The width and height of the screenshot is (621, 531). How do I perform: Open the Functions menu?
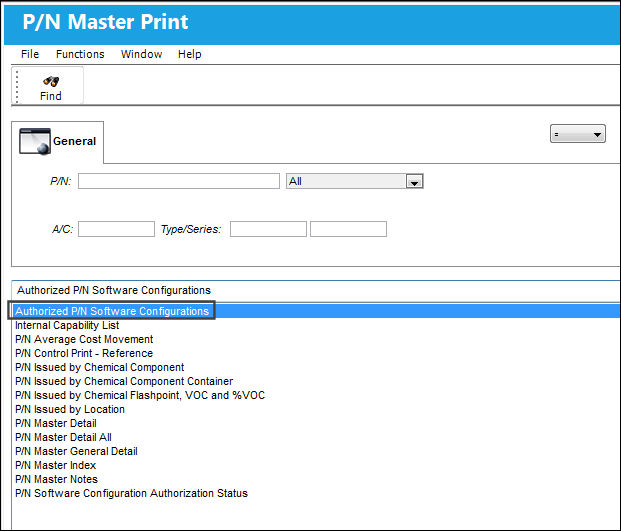coord(80,54)
